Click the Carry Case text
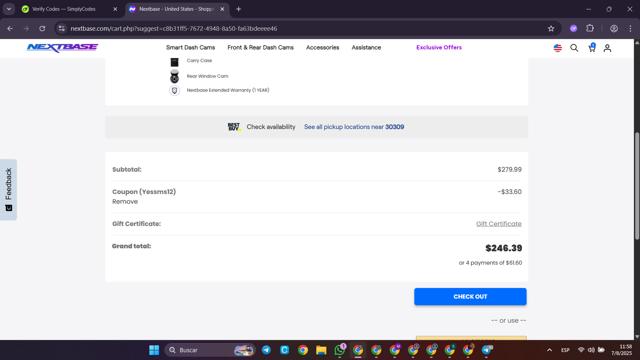This screenshot has height=360, width=640. pos(199,60)
